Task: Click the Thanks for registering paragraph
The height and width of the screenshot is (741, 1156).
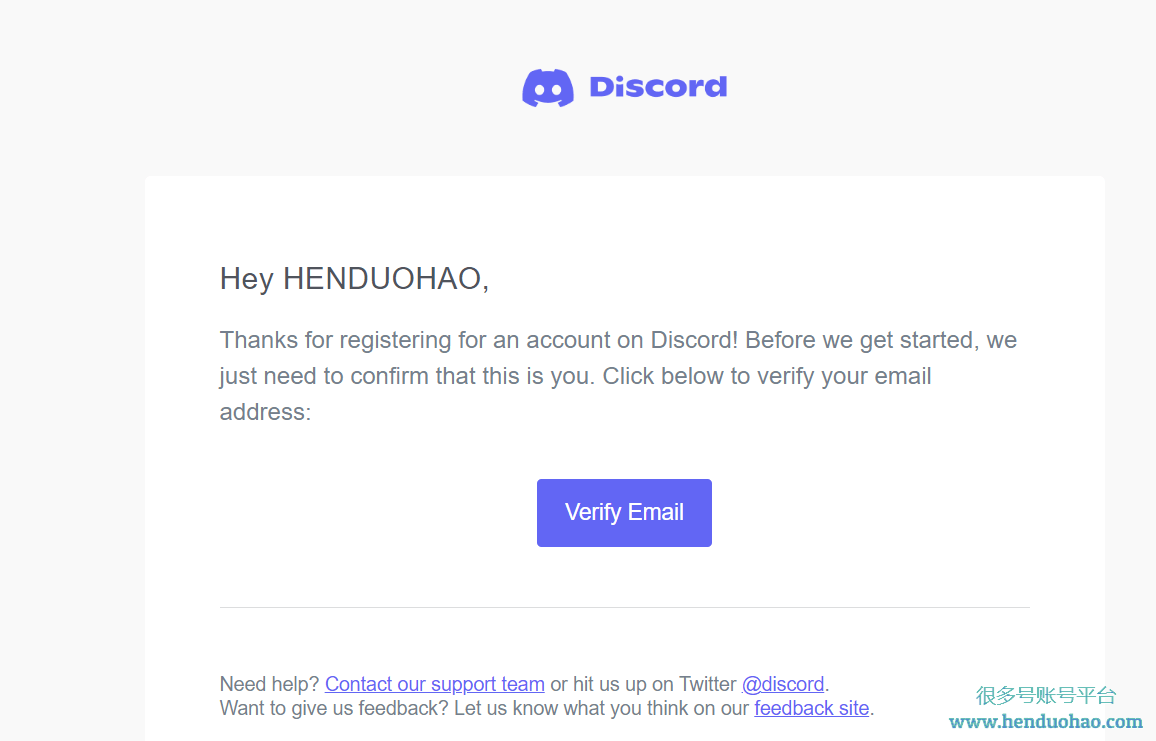Action: [618, 376]
